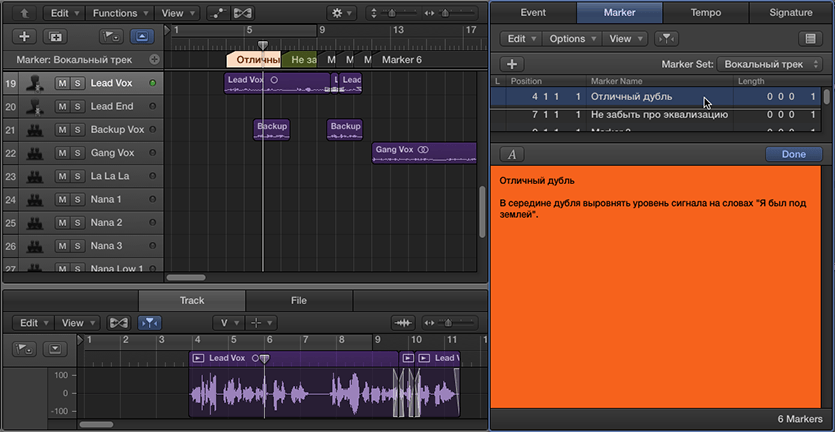Open the left-click tool menu labeled V
The width and height of the screenshot is (835, 432).
pyautogui.click(x=228, y=323)
